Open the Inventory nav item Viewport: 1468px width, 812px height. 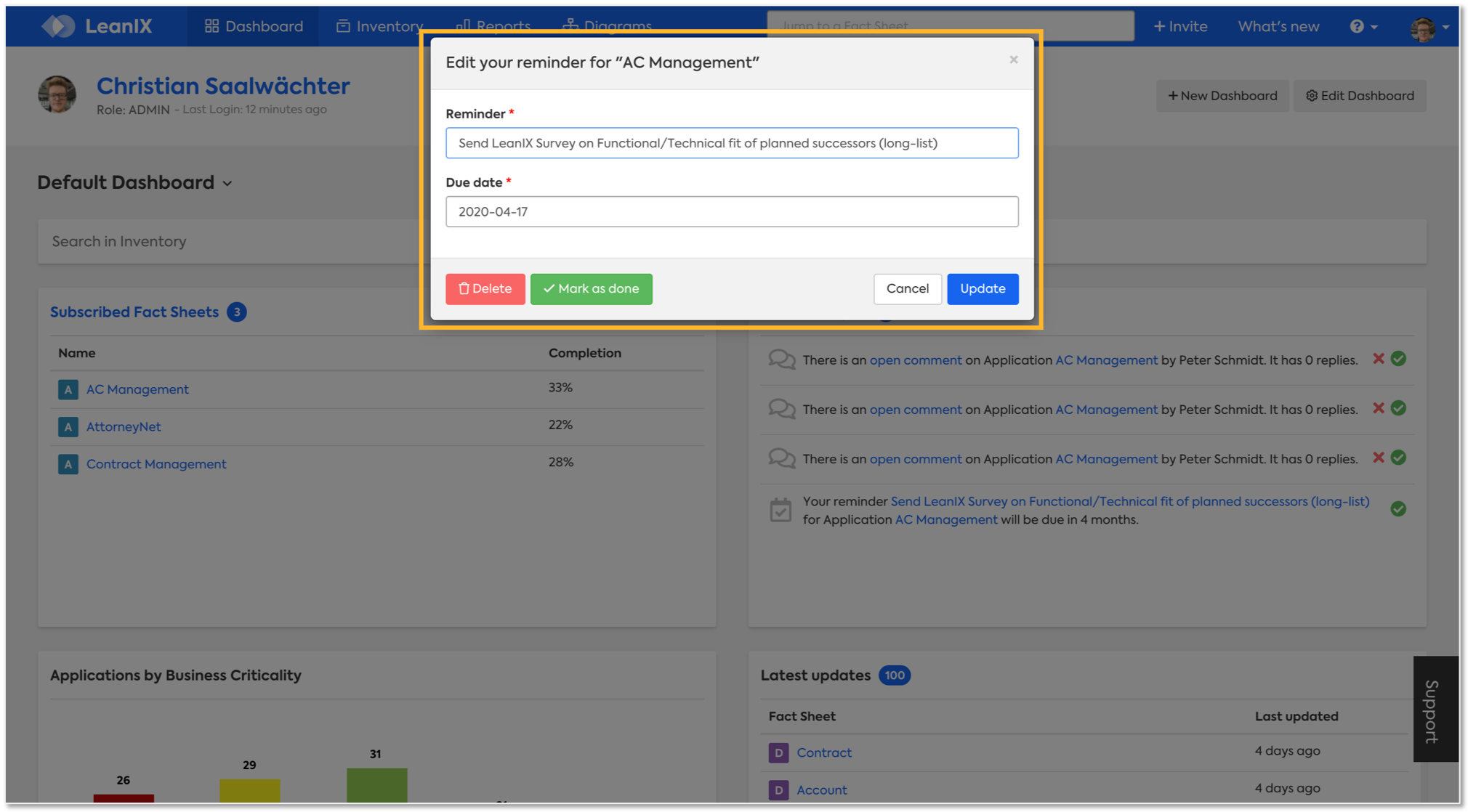(x=379, y=26)
